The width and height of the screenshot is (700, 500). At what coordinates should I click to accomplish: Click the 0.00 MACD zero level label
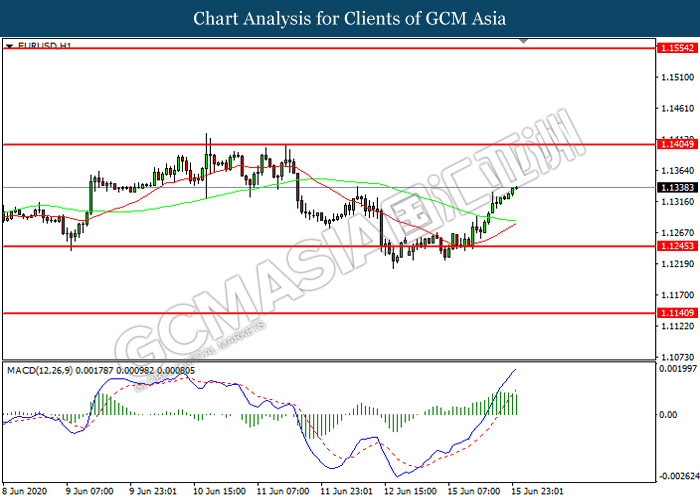coord(665,414)
